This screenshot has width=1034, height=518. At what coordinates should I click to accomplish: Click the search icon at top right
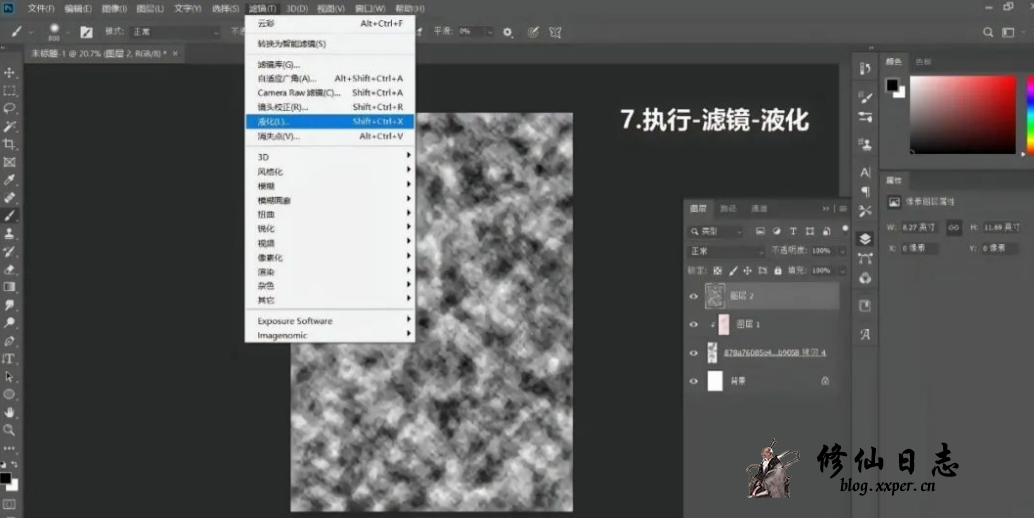coord(987,32)
